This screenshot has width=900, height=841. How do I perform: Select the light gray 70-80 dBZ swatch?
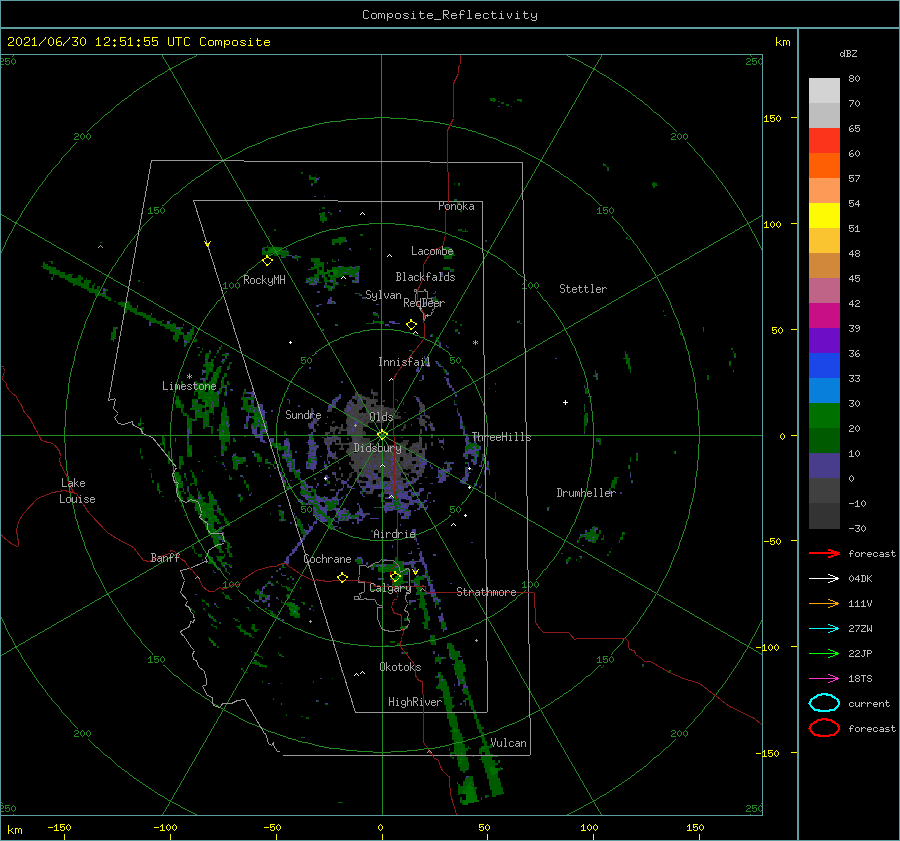(x=824, y=90)
